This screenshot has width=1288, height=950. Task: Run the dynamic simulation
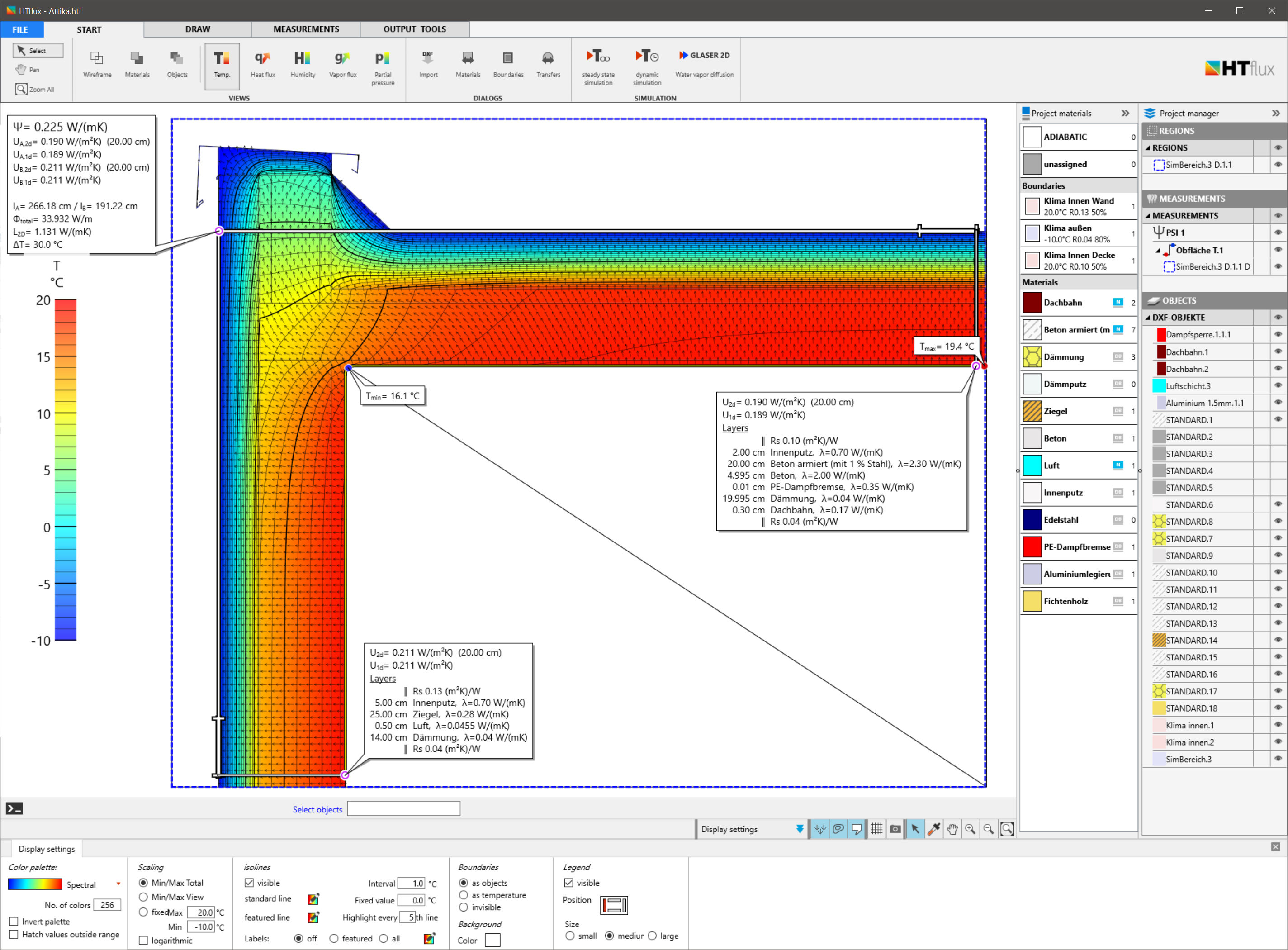coord(647,68)
